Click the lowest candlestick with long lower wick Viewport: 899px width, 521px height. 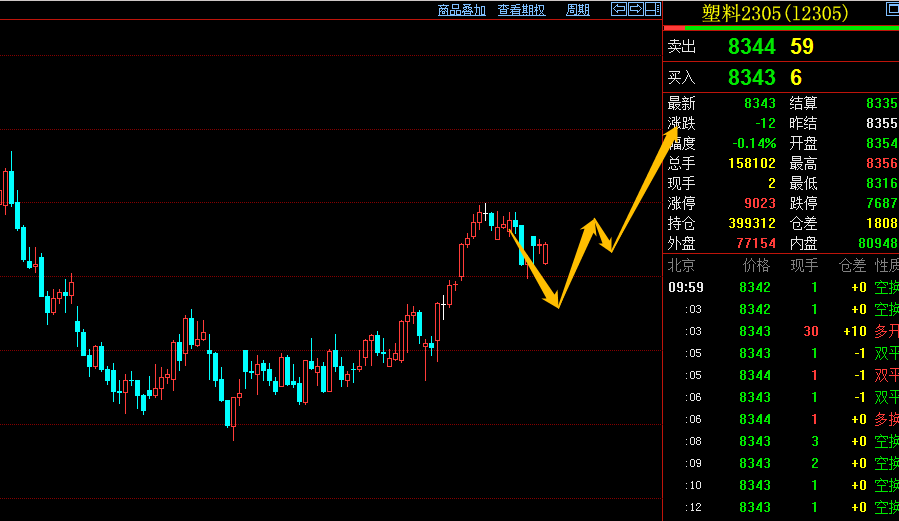(233, 412)
